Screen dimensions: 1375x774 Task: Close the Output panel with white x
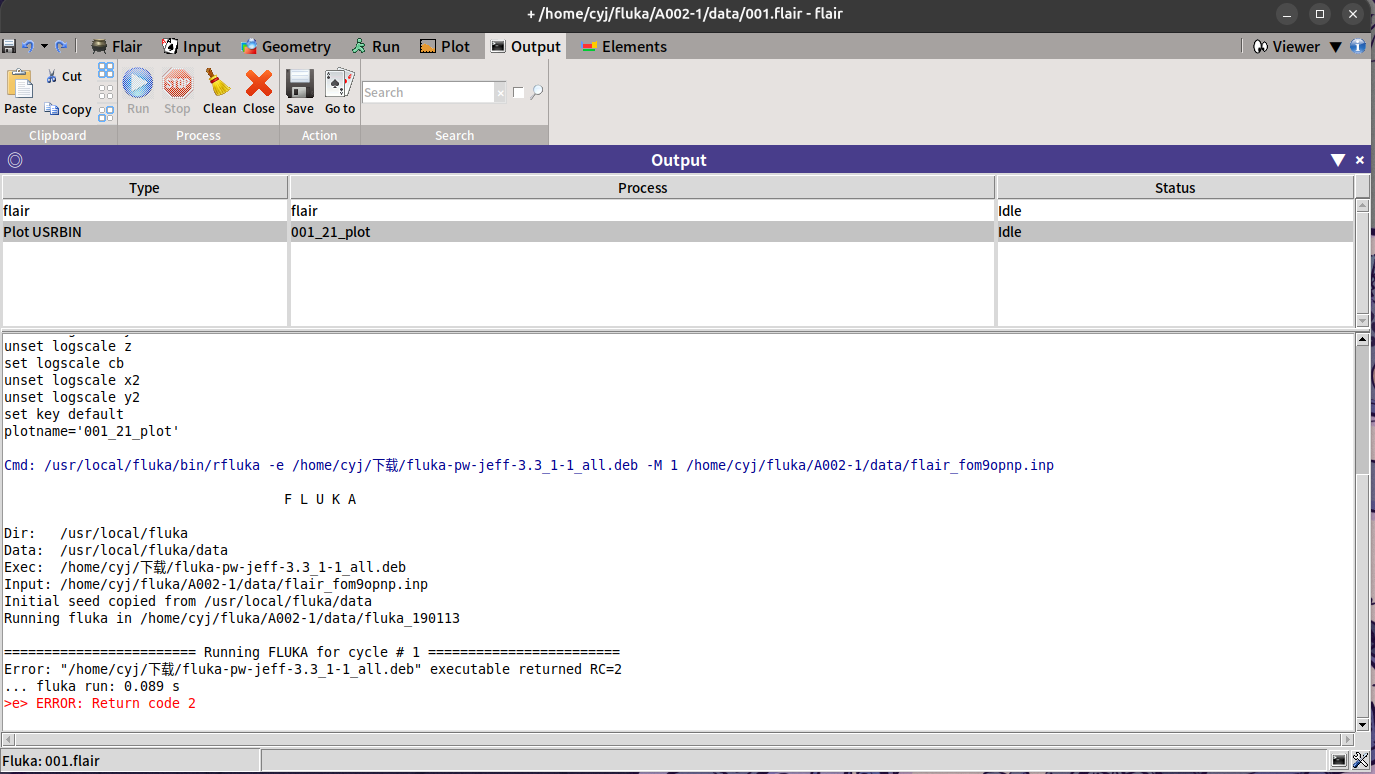tap(1360, 160)
